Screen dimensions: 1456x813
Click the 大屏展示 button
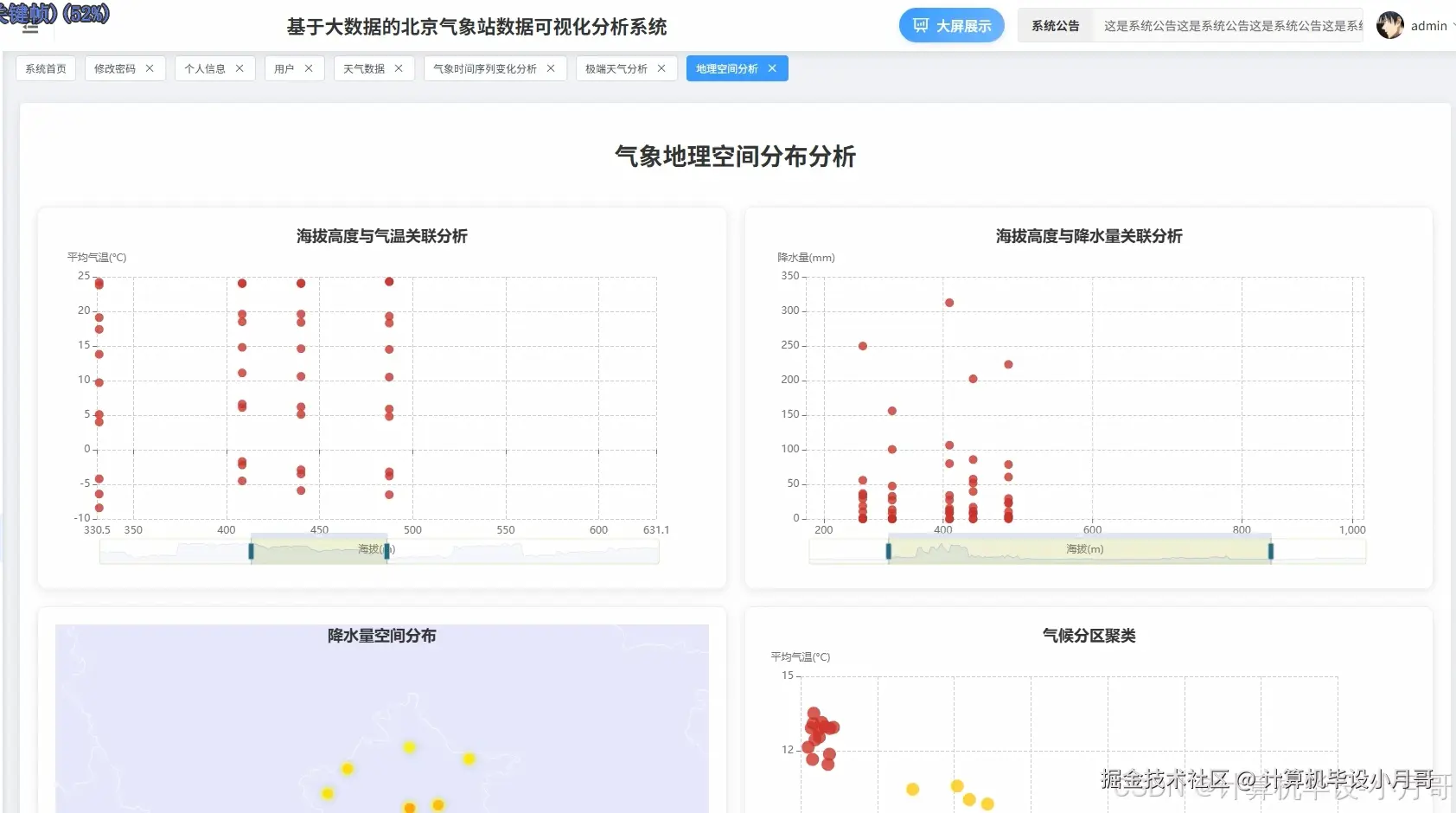pos(951,25)
